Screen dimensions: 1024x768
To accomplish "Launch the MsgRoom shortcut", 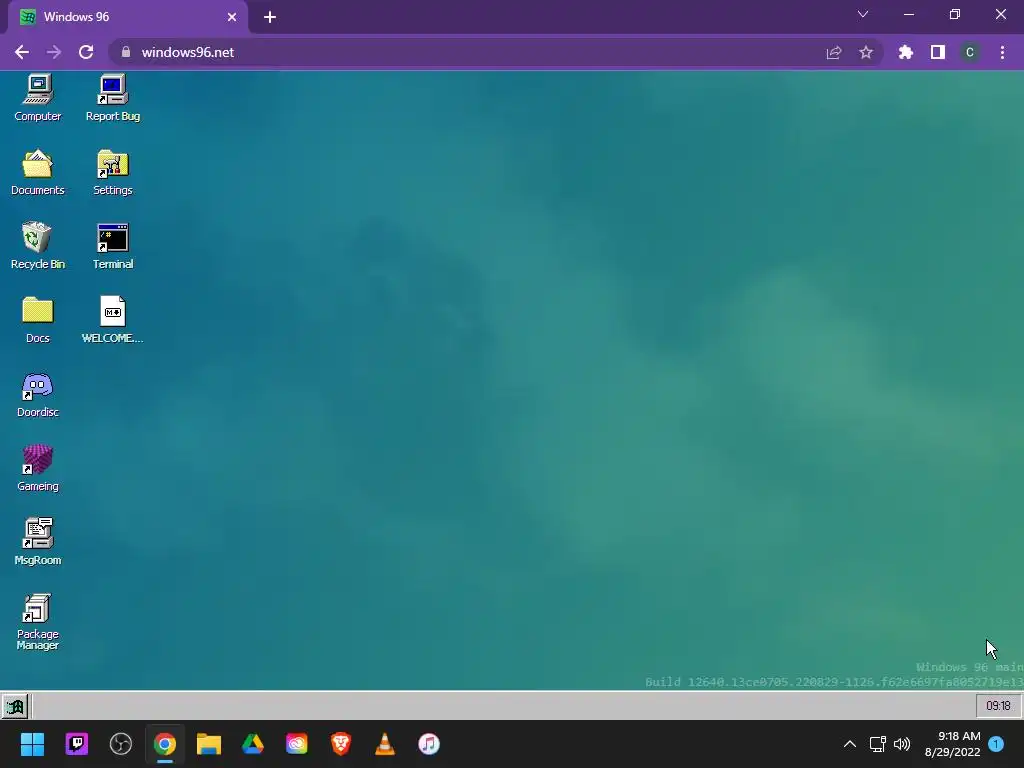I will click(37, 541).
